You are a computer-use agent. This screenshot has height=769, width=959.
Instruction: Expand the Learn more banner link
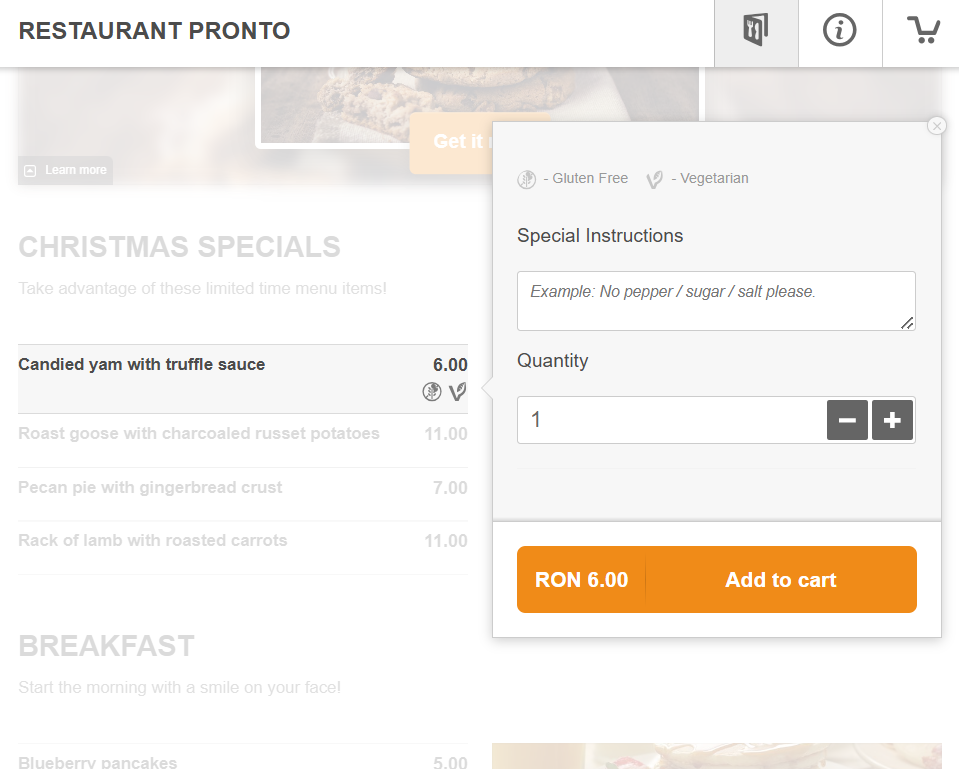pos(66,170)
